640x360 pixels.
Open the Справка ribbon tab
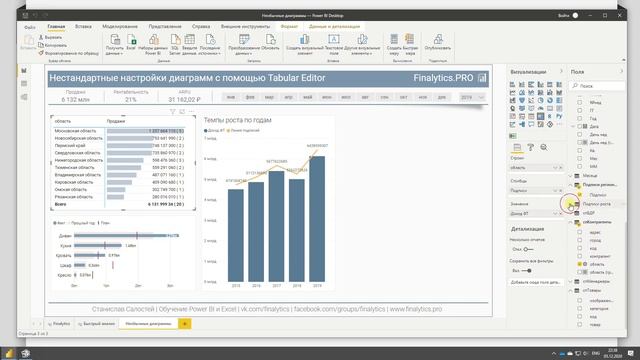point(201,27)
